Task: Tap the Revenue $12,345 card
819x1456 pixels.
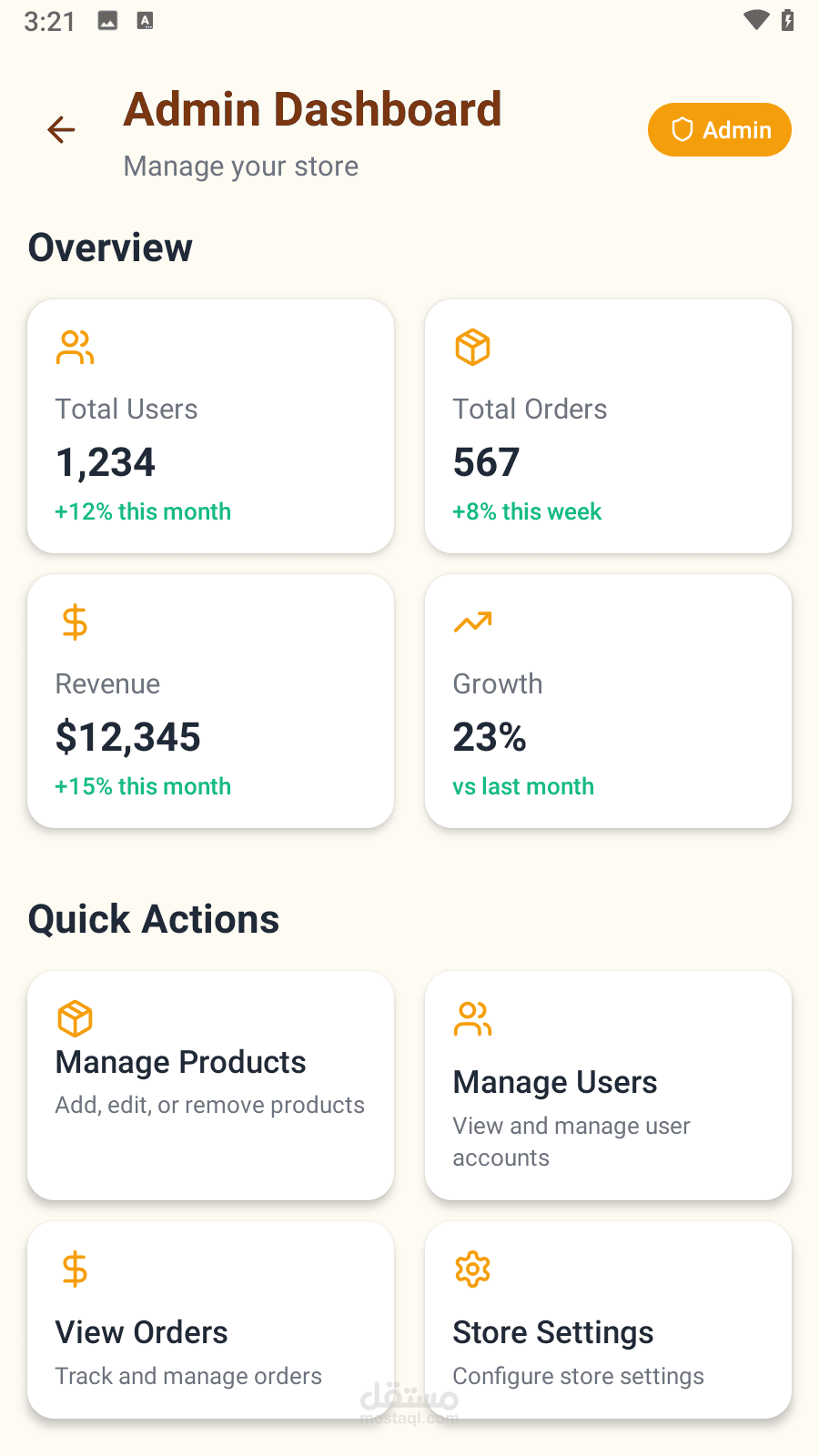Action: pos(210,701)
